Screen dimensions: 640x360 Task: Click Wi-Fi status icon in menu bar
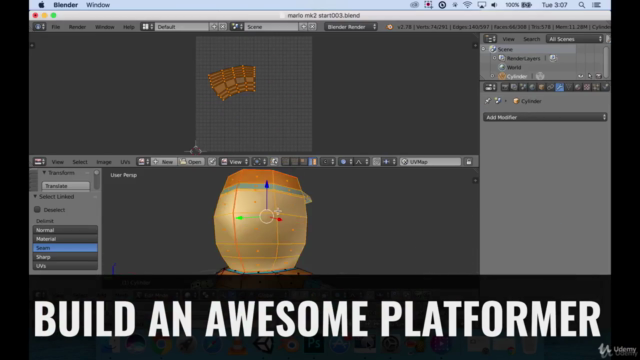point(467,5)
